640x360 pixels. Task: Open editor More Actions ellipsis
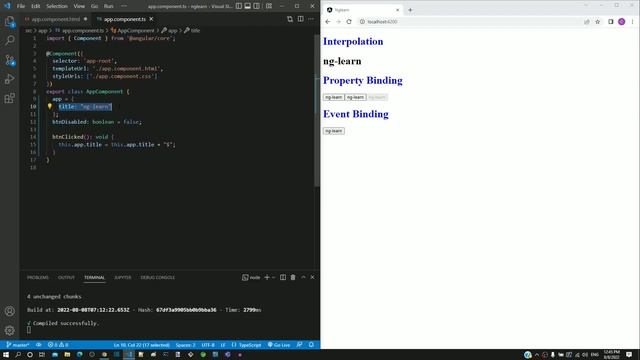coord(311,19)
